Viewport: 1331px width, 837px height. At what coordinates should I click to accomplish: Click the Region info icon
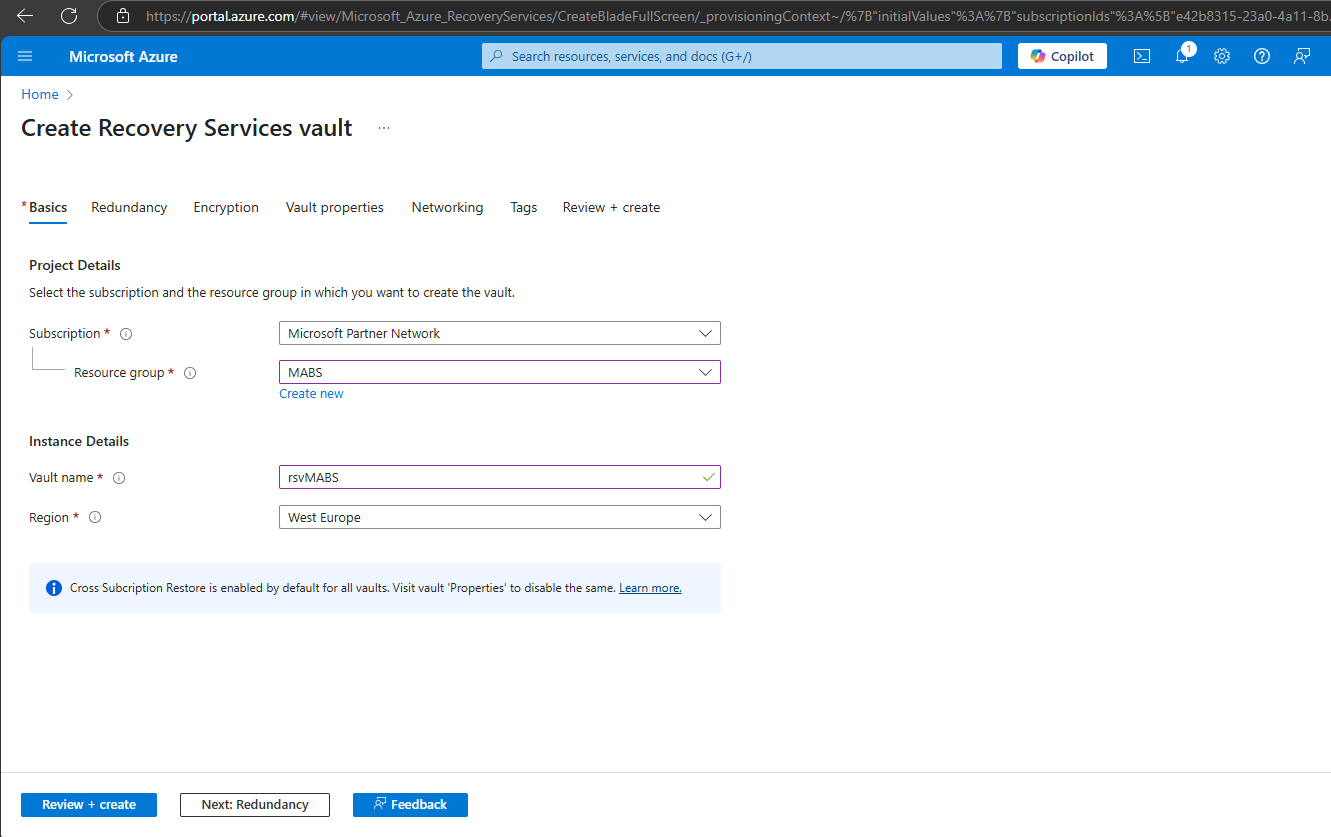coord(95,518)
